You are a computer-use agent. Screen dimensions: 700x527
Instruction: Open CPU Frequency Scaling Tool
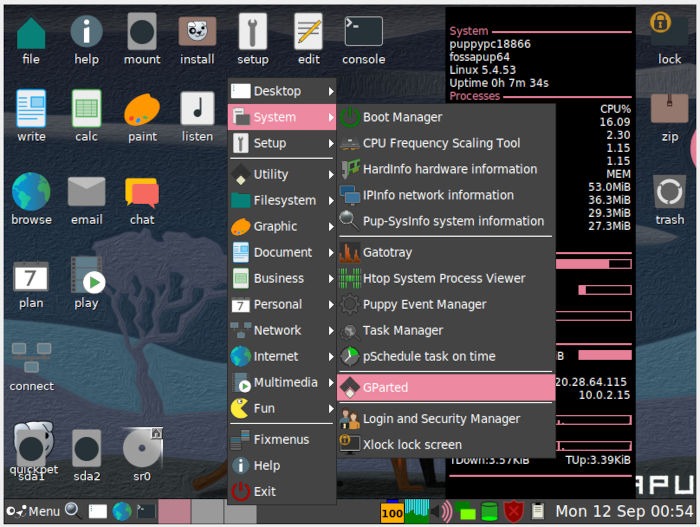(446, 143)
